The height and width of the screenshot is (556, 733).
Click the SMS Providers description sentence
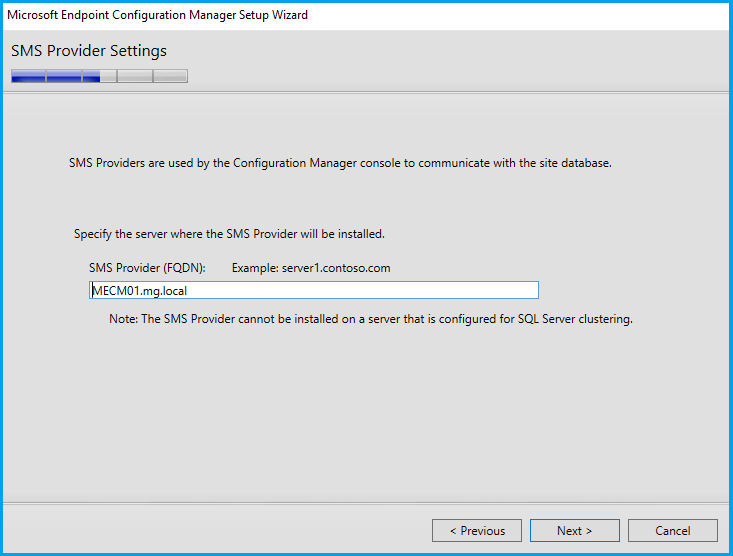(339, 162)
